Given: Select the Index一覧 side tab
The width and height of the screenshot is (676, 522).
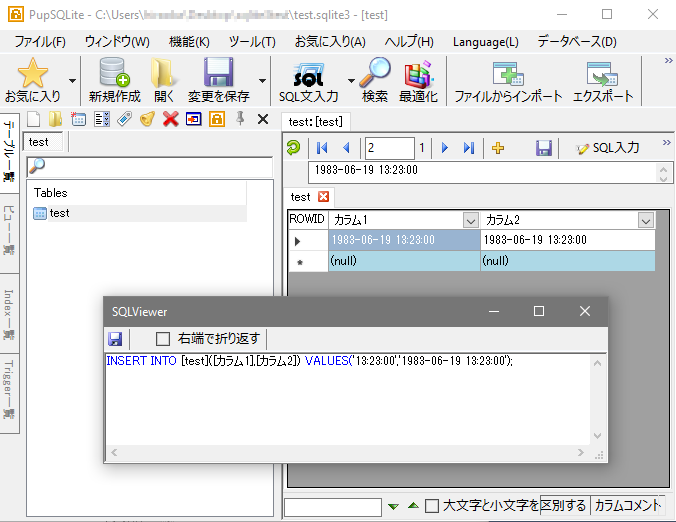Looking at the screenshot, I should [x=9, y=313].
